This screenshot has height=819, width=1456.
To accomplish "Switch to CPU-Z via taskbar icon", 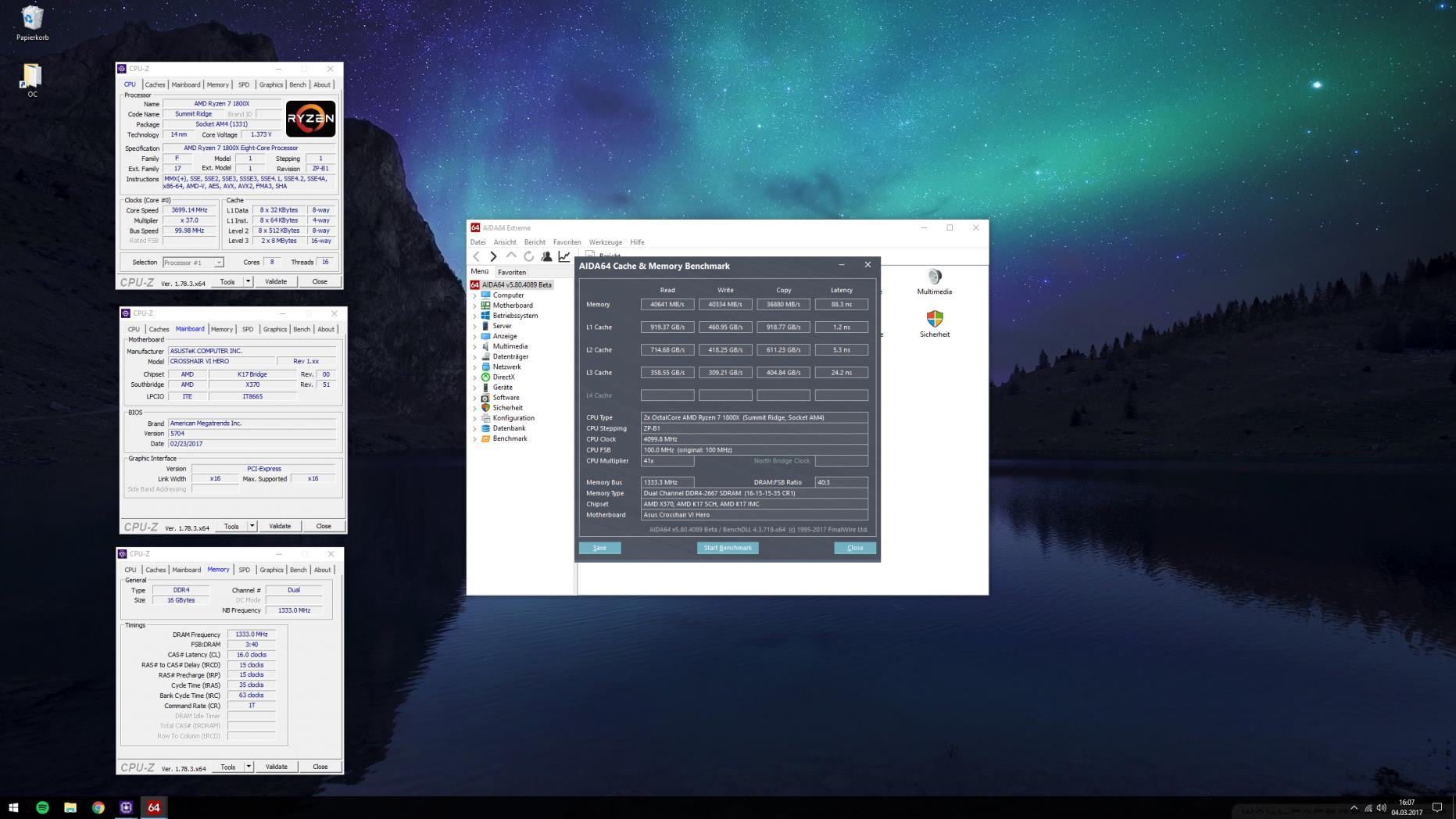I will 126,807.
